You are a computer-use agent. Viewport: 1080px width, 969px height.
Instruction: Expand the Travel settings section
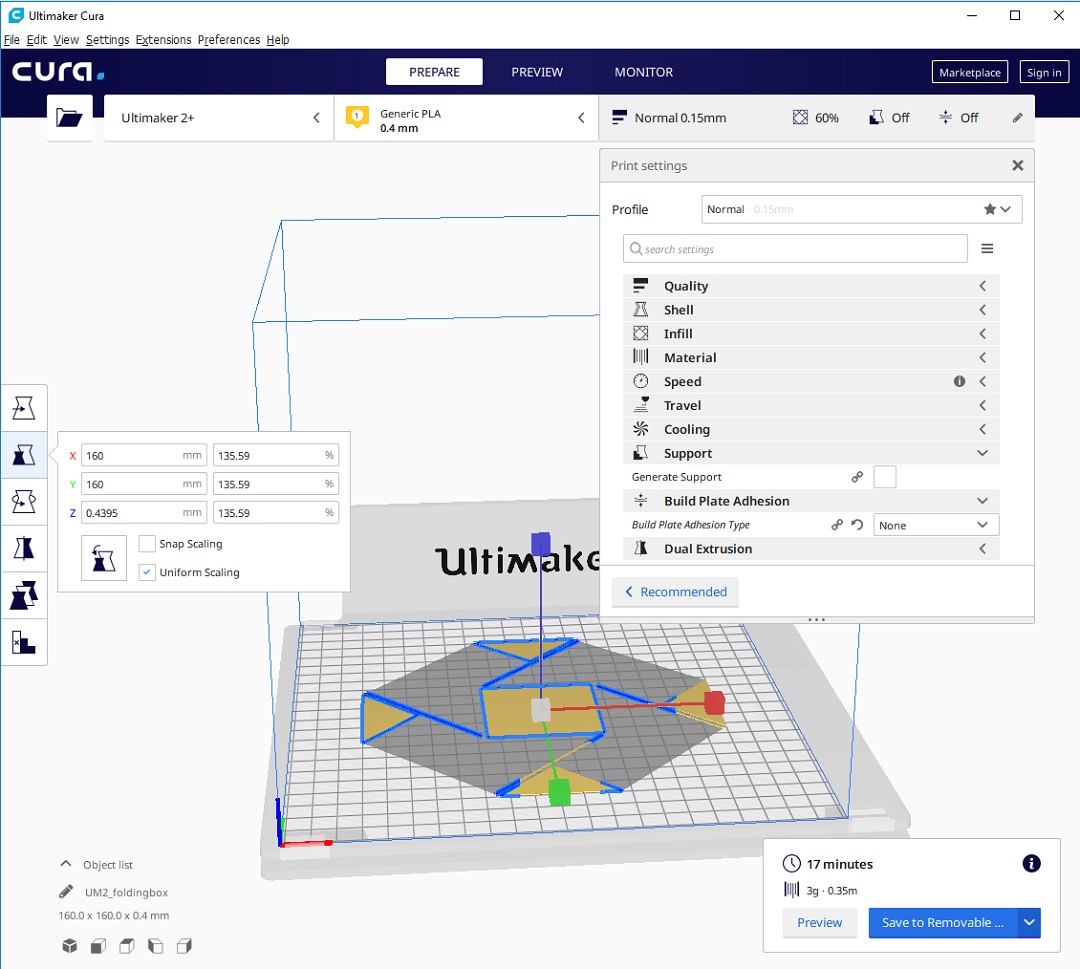coord(811,405)
